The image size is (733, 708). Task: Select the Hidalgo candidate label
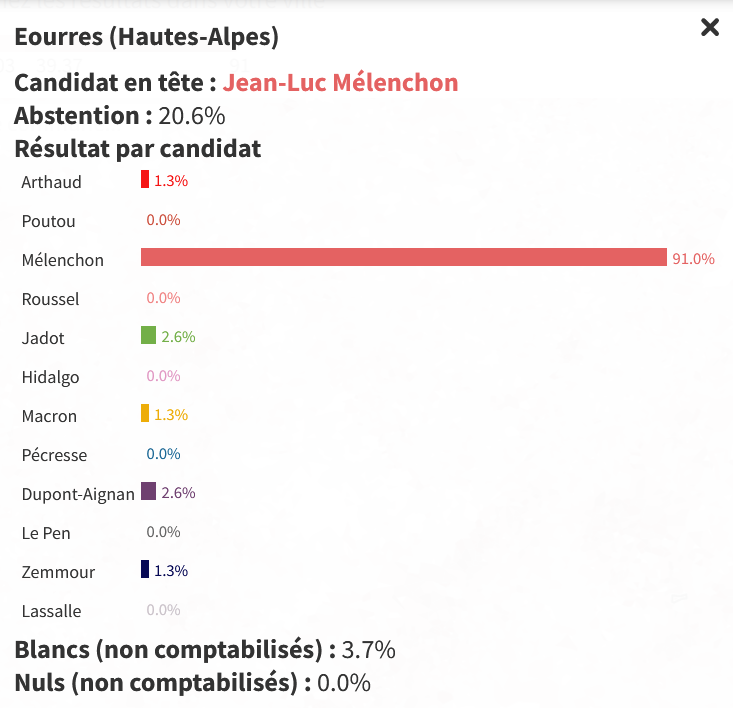[x=50, y=378]
